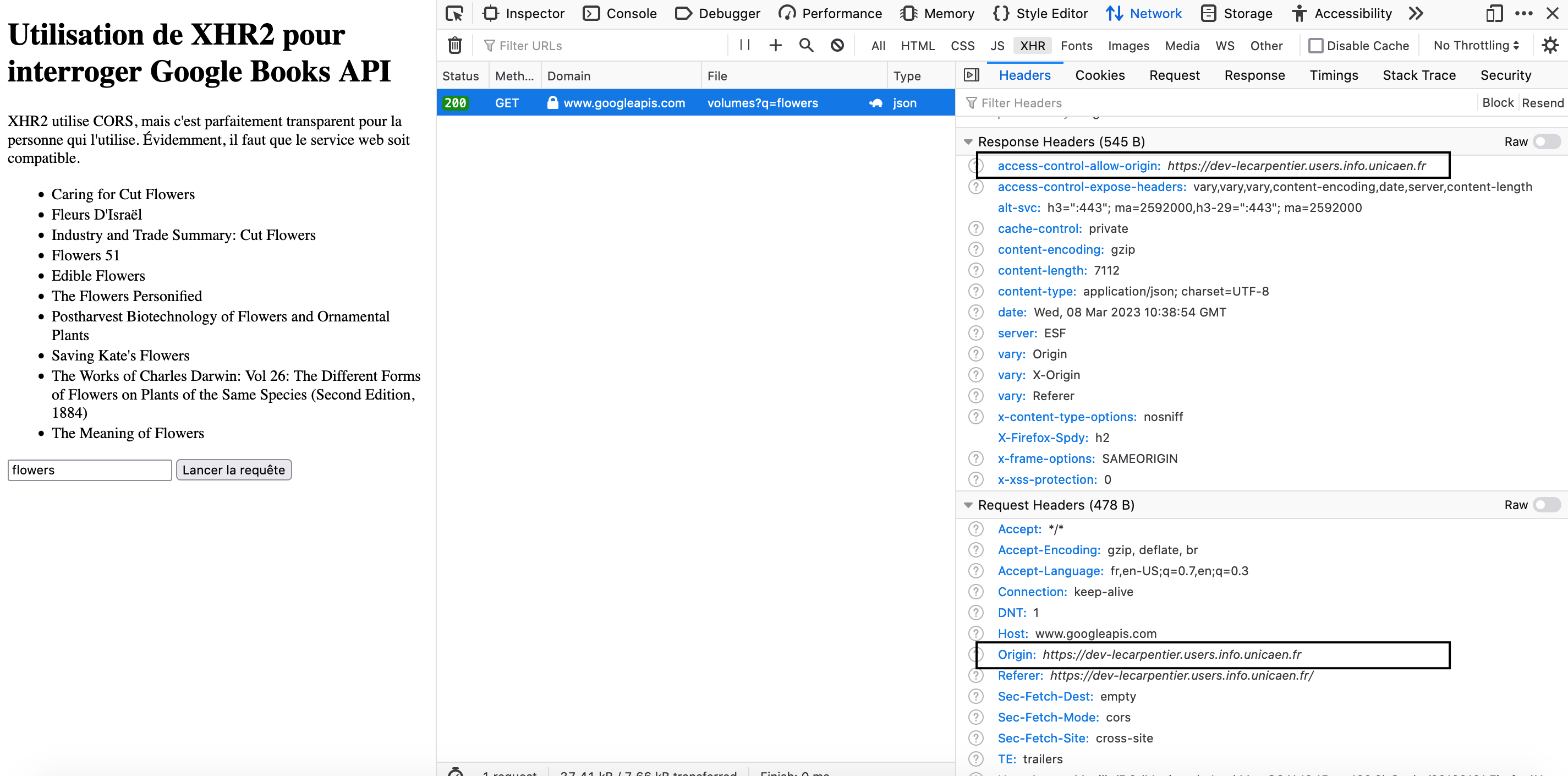The image size is (1568, 776).
Task: Select the Network panel tab
Action: 1144,13
